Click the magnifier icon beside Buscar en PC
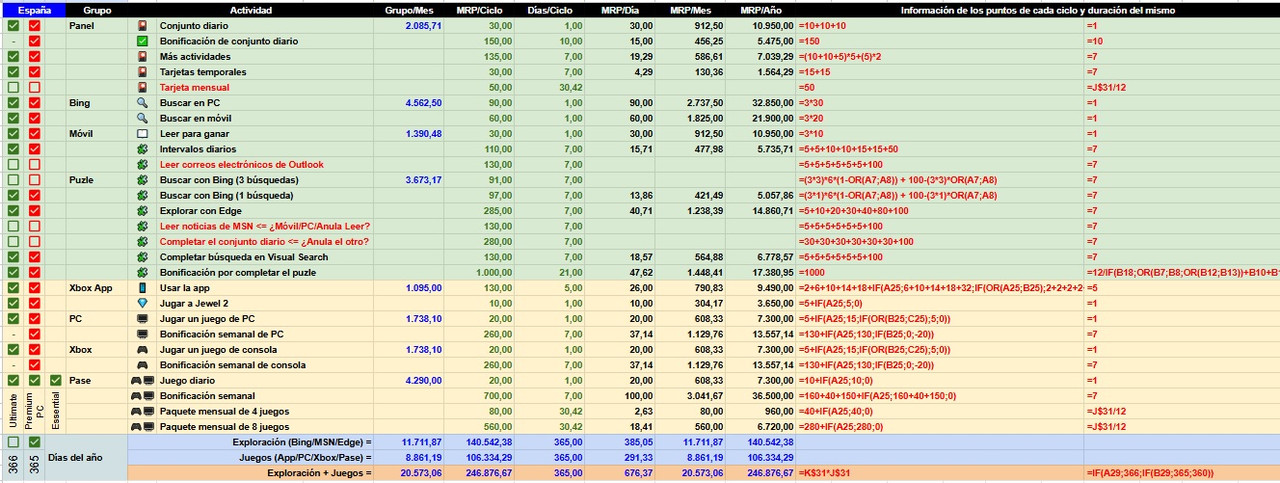Viewport: 1280px width, 483px height. (142, 103)
